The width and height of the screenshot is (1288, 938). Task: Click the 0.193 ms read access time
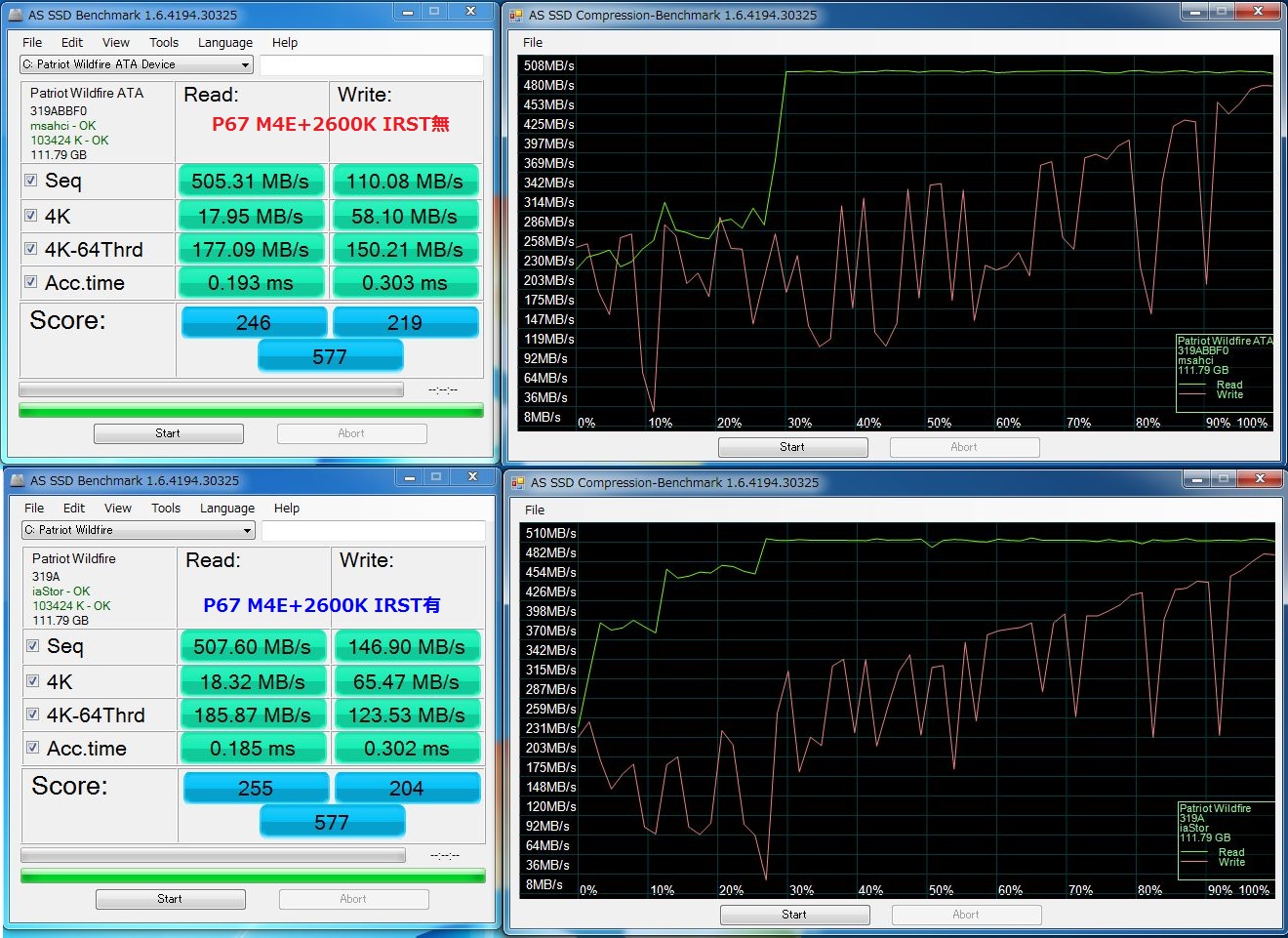tap(251, 282)
